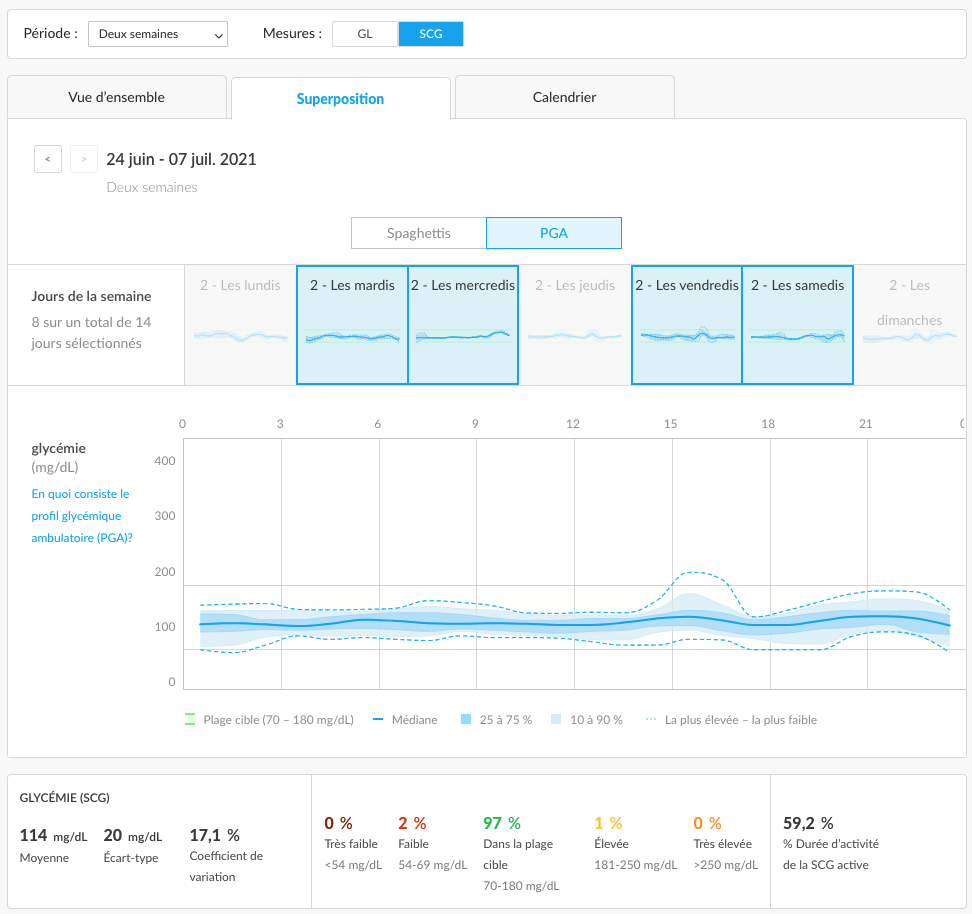Open the PGA explanation link
Viewport: 972px width, 914px height.
point(82,516)
